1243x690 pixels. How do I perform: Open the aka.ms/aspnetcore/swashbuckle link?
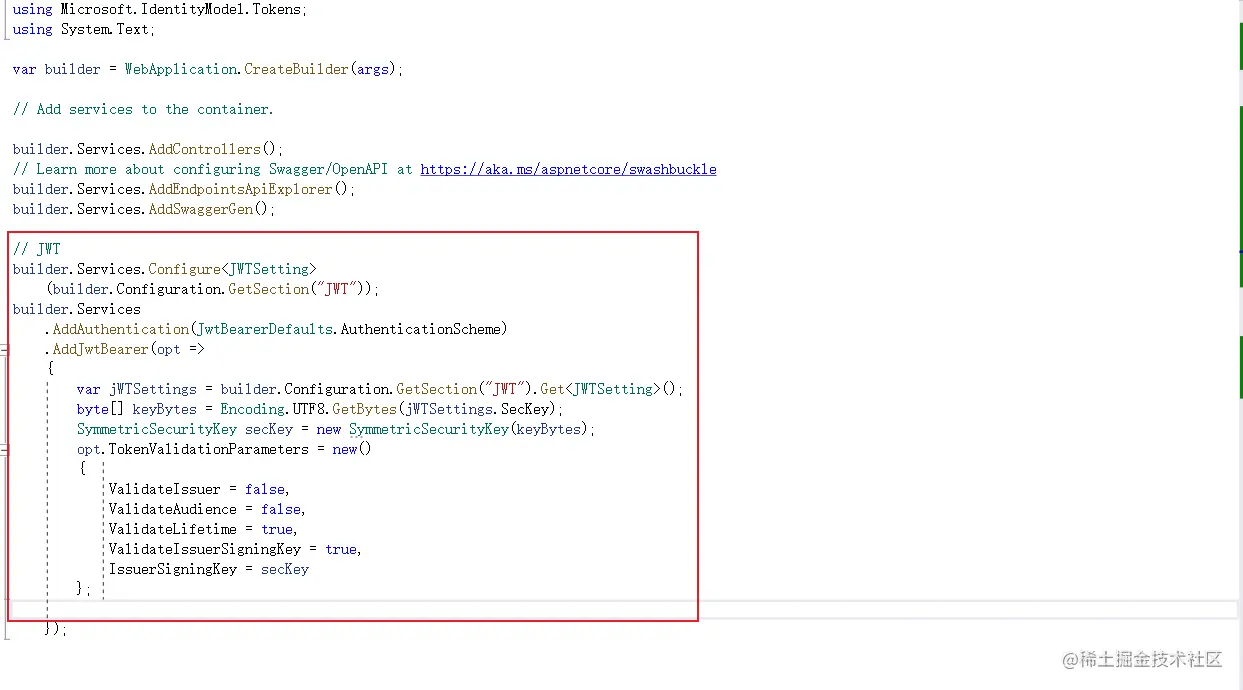click(568, 169)
